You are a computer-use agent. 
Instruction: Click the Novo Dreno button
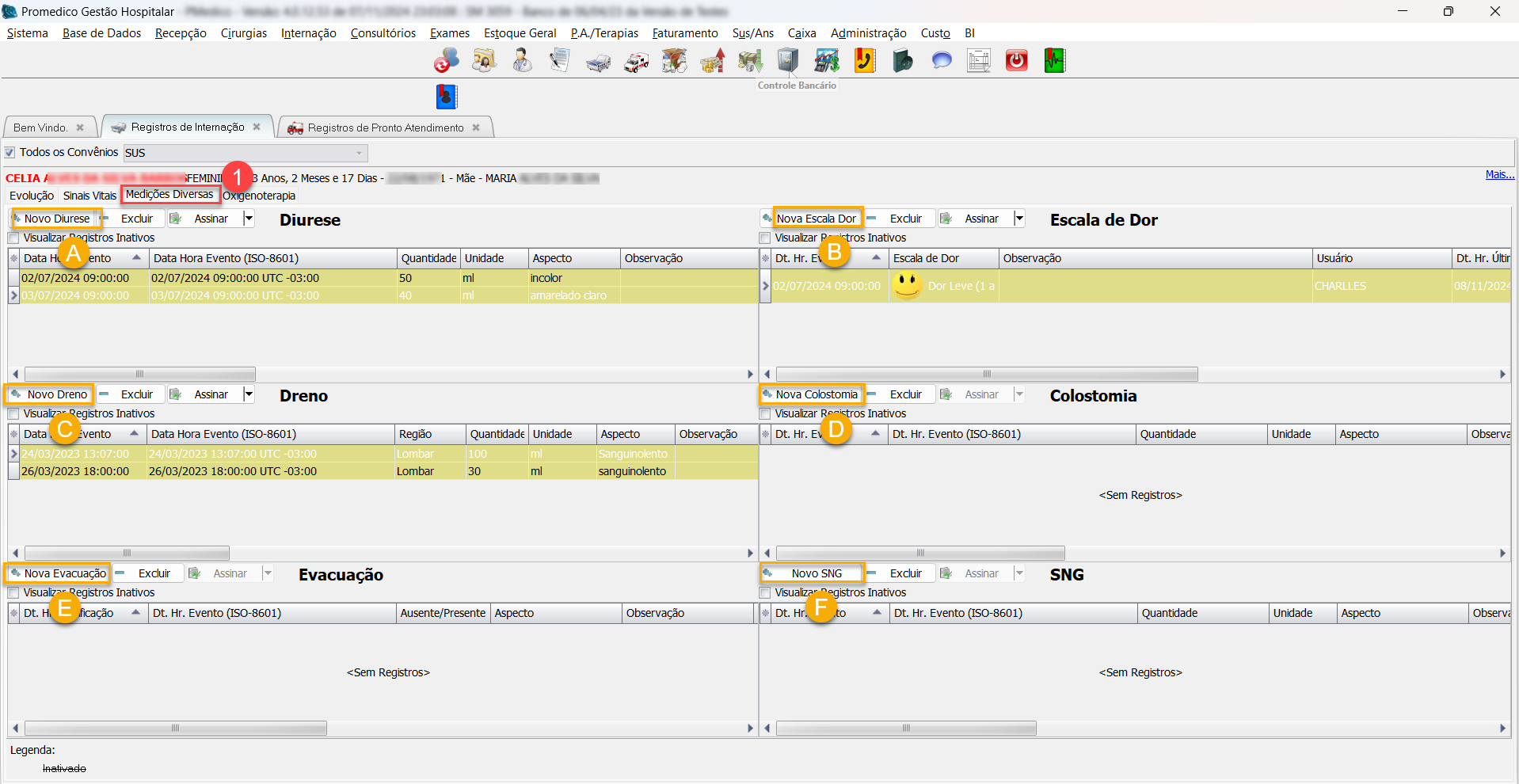[x=49, y=394]
